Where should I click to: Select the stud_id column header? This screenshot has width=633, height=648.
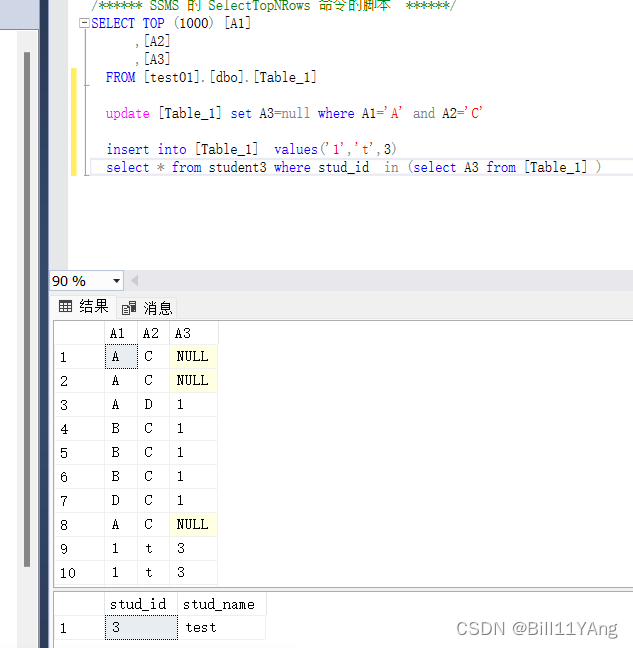[141, 604]
